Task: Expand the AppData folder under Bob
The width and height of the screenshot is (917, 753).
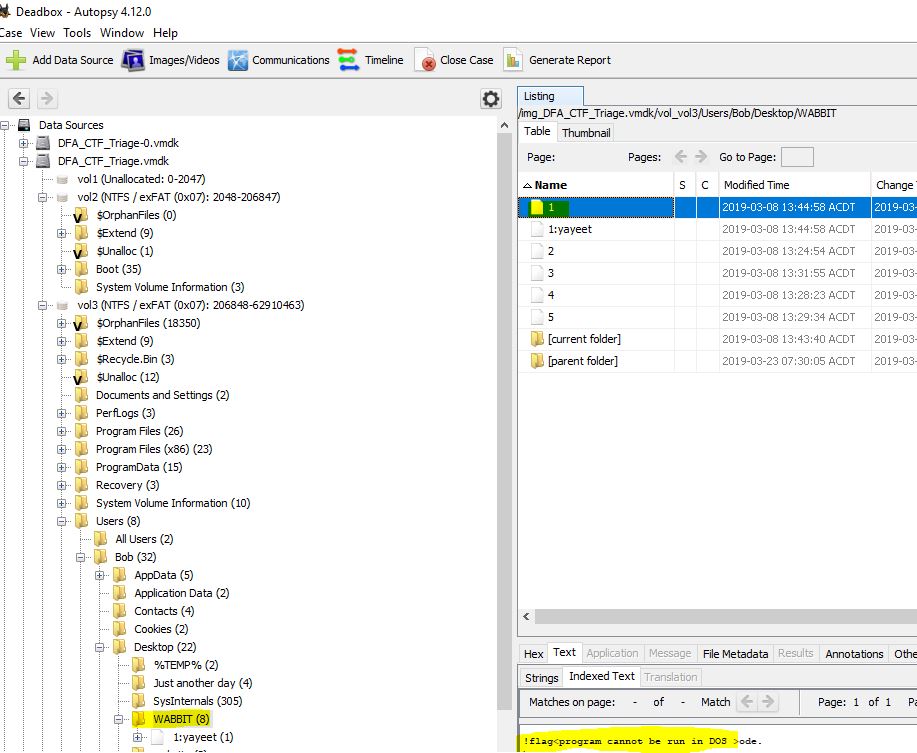Action: [100, 575]
